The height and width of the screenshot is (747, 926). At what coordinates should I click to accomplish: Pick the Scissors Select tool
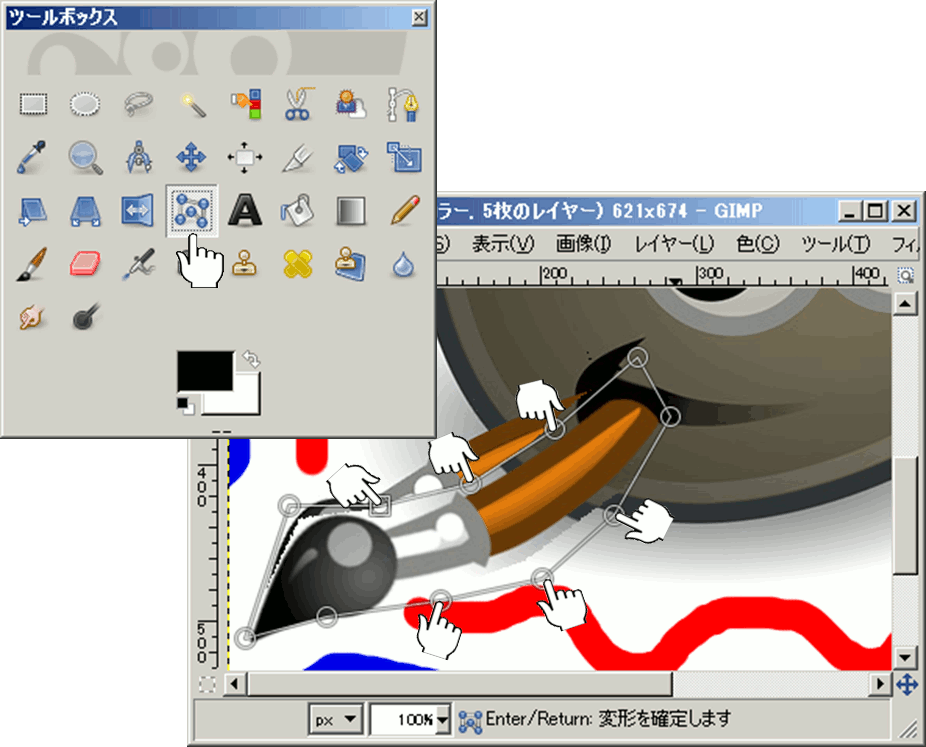point(297,103)
